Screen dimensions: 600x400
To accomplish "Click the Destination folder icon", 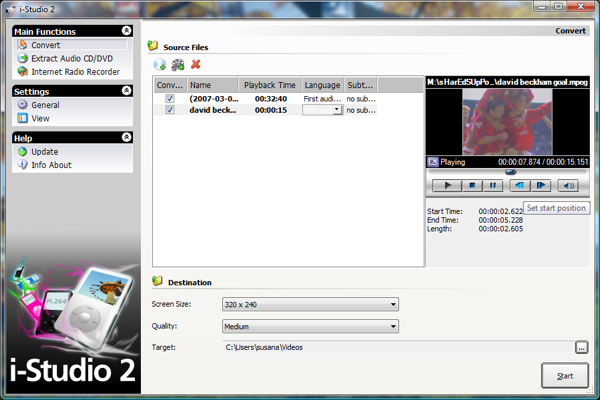I will (157, 281).
